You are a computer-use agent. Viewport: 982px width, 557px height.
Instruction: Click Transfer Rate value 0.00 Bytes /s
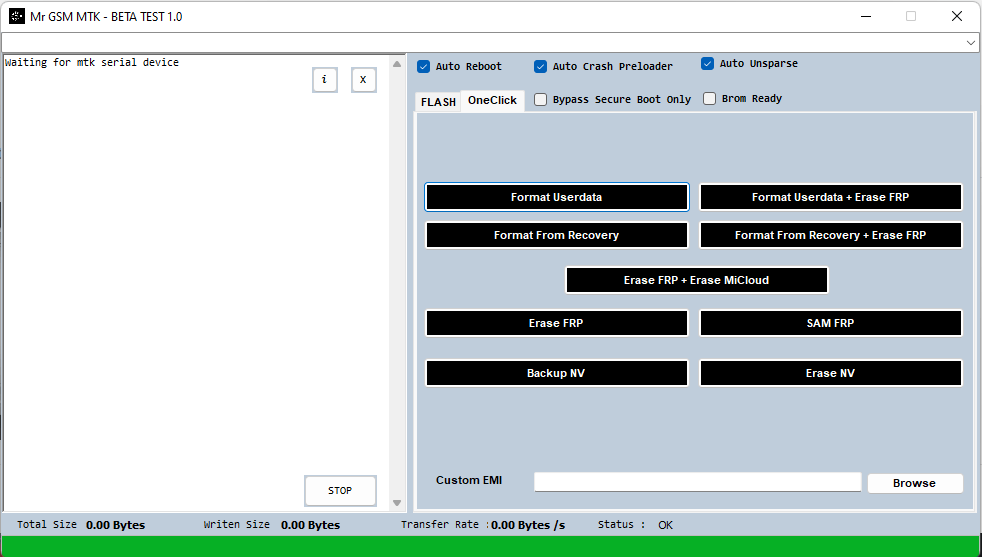tap(528, 525)
